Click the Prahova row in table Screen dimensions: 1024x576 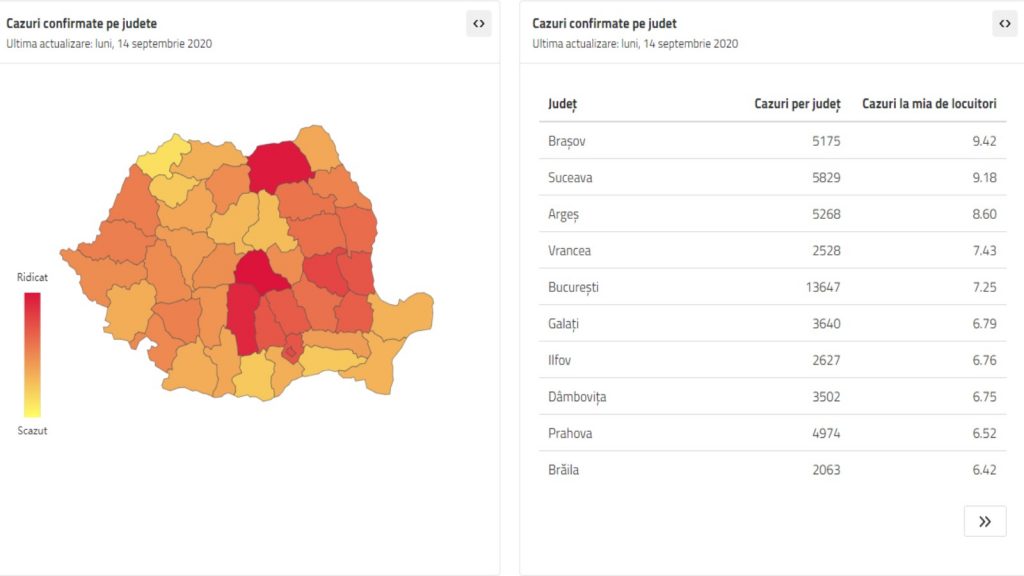pos(772,433)
